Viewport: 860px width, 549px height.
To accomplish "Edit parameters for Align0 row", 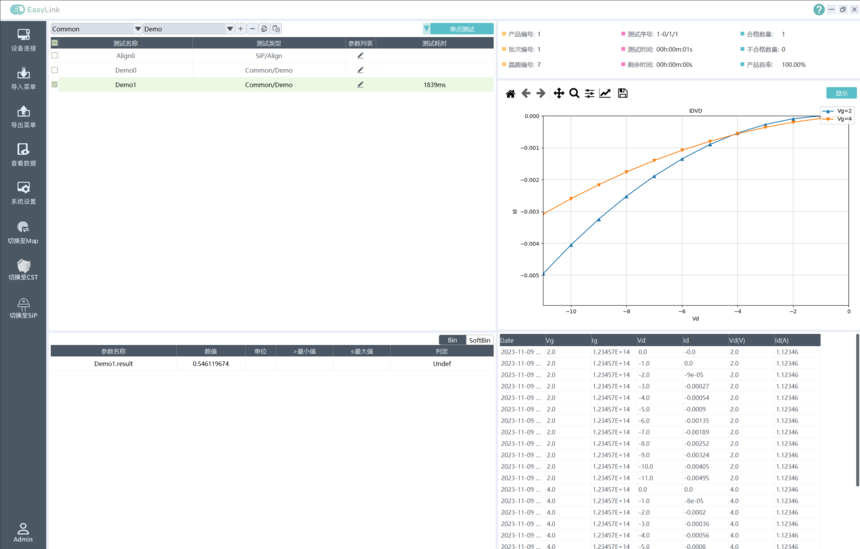I will (360, 55).
